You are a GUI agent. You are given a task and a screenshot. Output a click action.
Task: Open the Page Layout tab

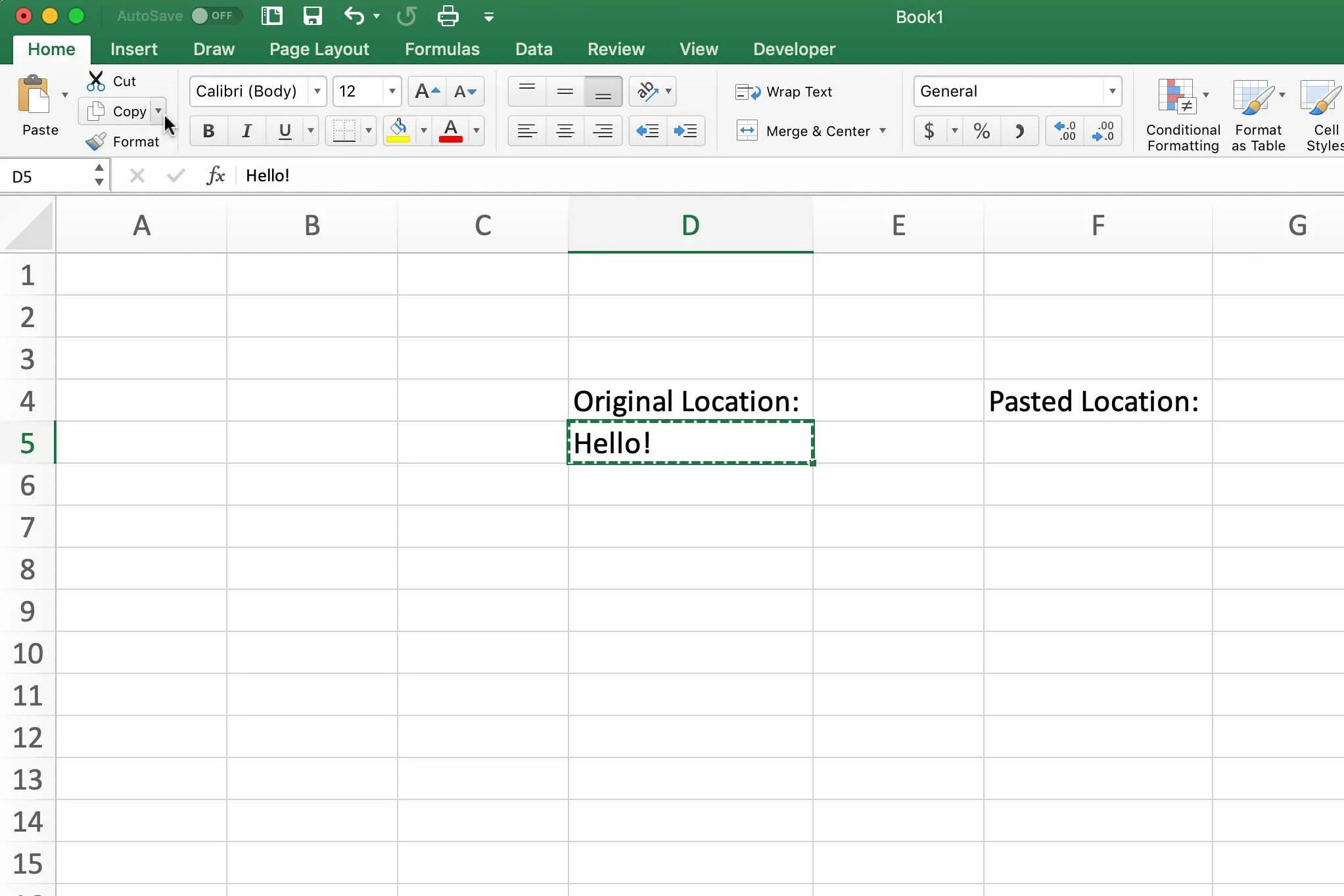pyautogui.click(x=319, y=49)
